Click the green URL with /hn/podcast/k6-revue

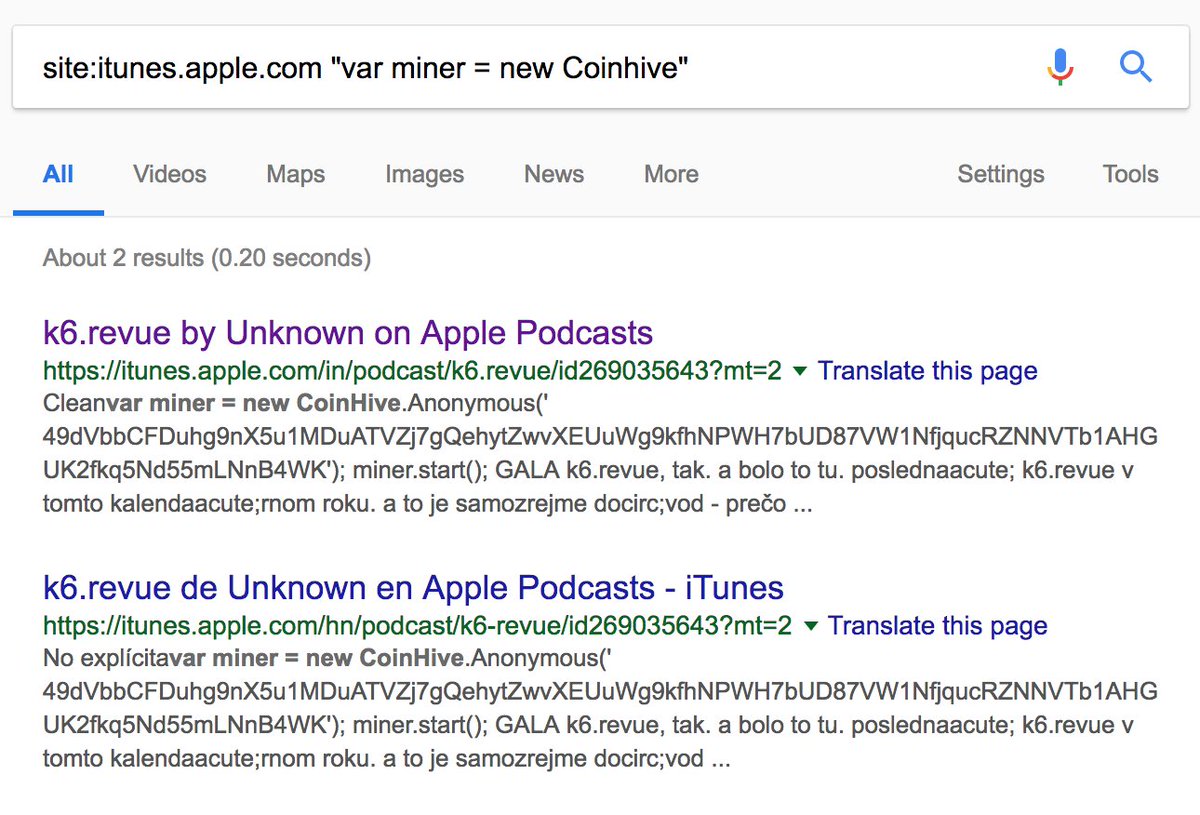(x=417, y=625)
